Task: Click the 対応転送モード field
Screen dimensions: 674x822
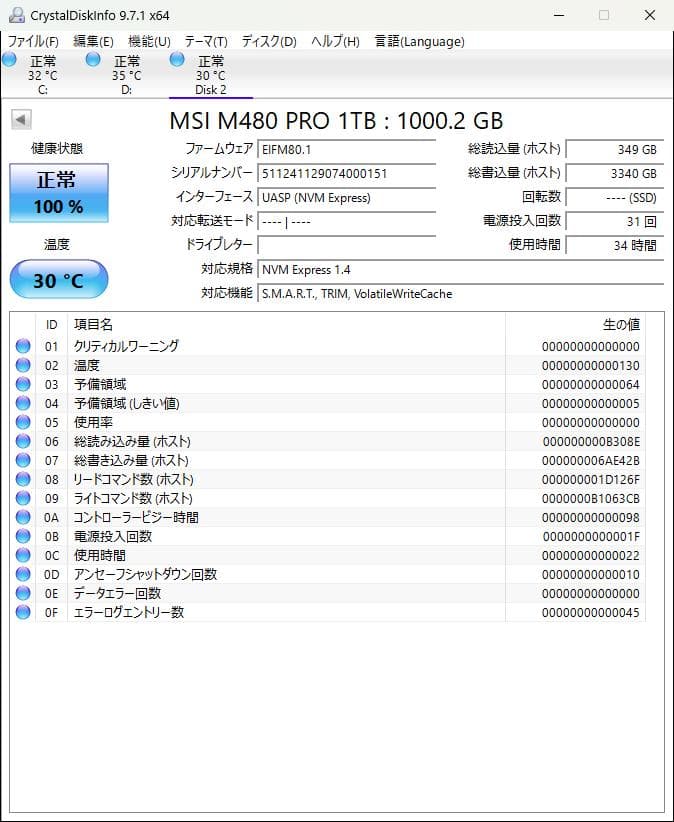Action: tap(346, 221)
